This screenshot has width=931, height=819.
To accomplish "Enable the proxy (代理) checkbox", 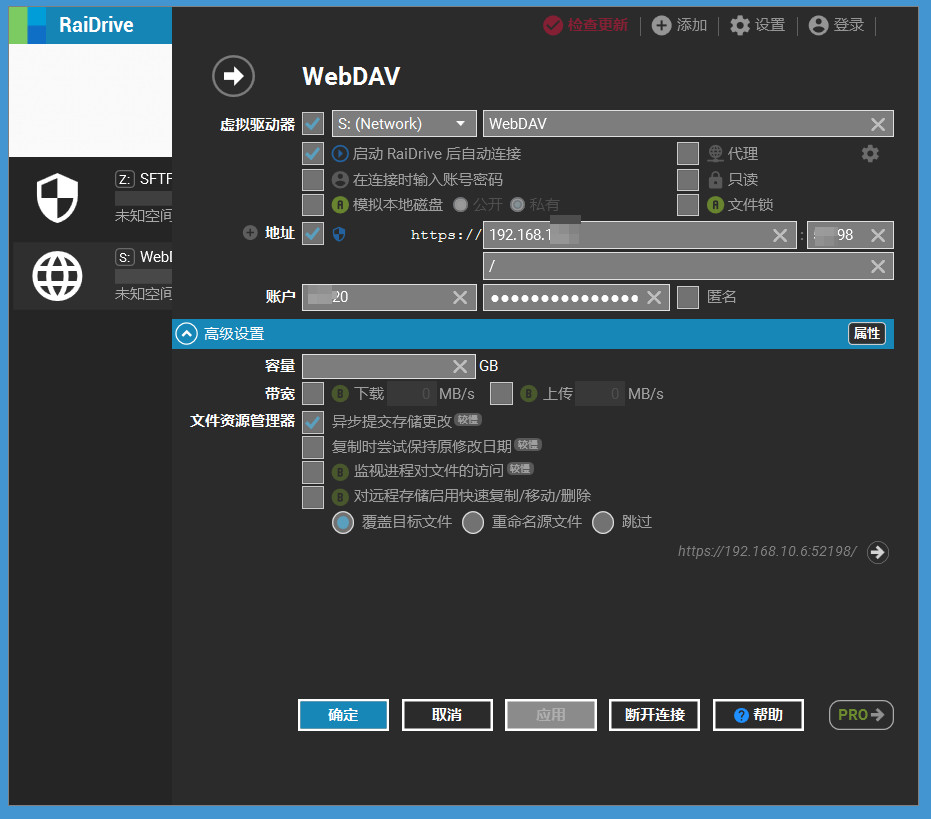I will point(688,154).
